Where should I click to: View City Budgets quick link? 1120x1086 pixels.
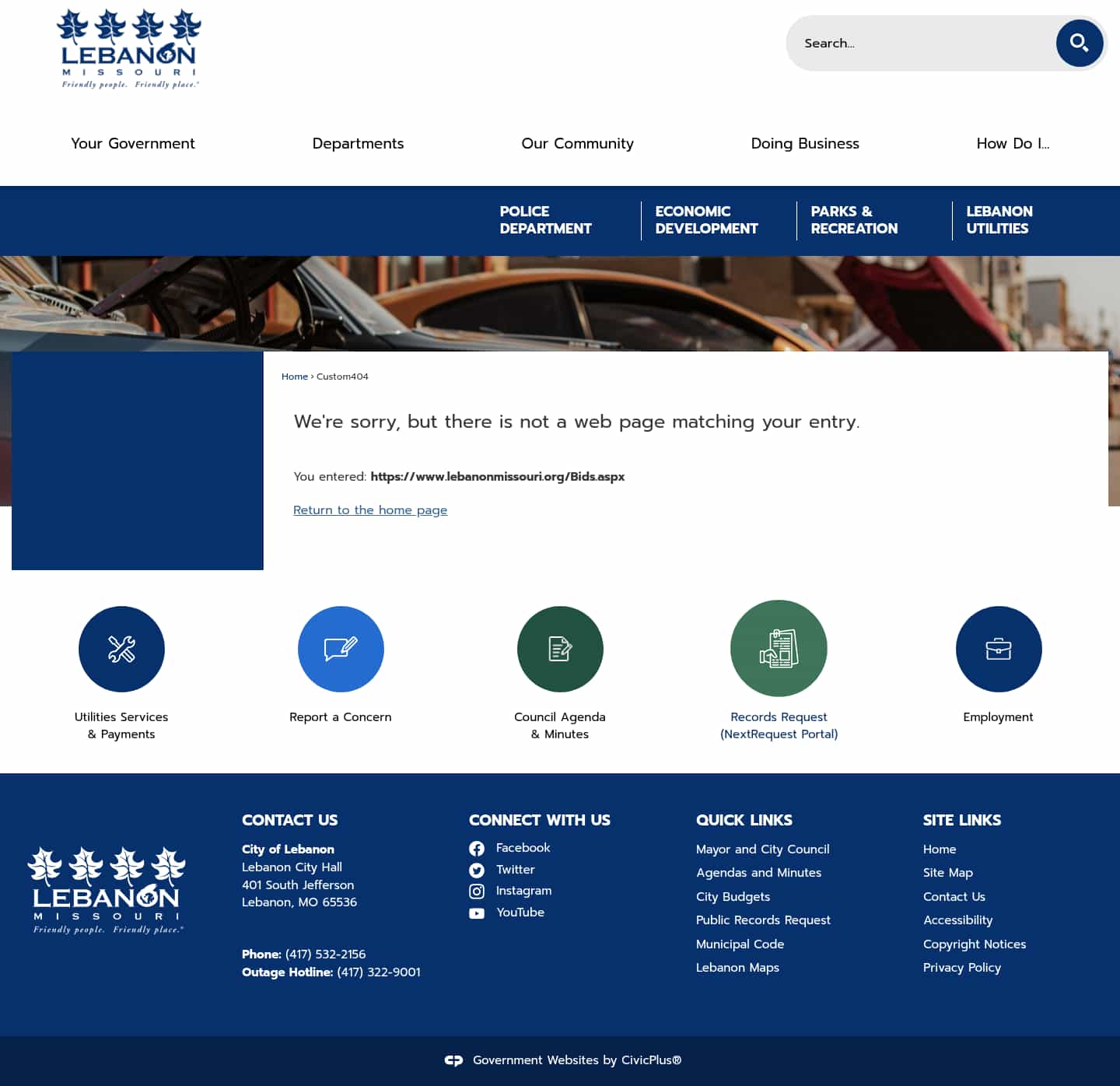pos(733,897)
